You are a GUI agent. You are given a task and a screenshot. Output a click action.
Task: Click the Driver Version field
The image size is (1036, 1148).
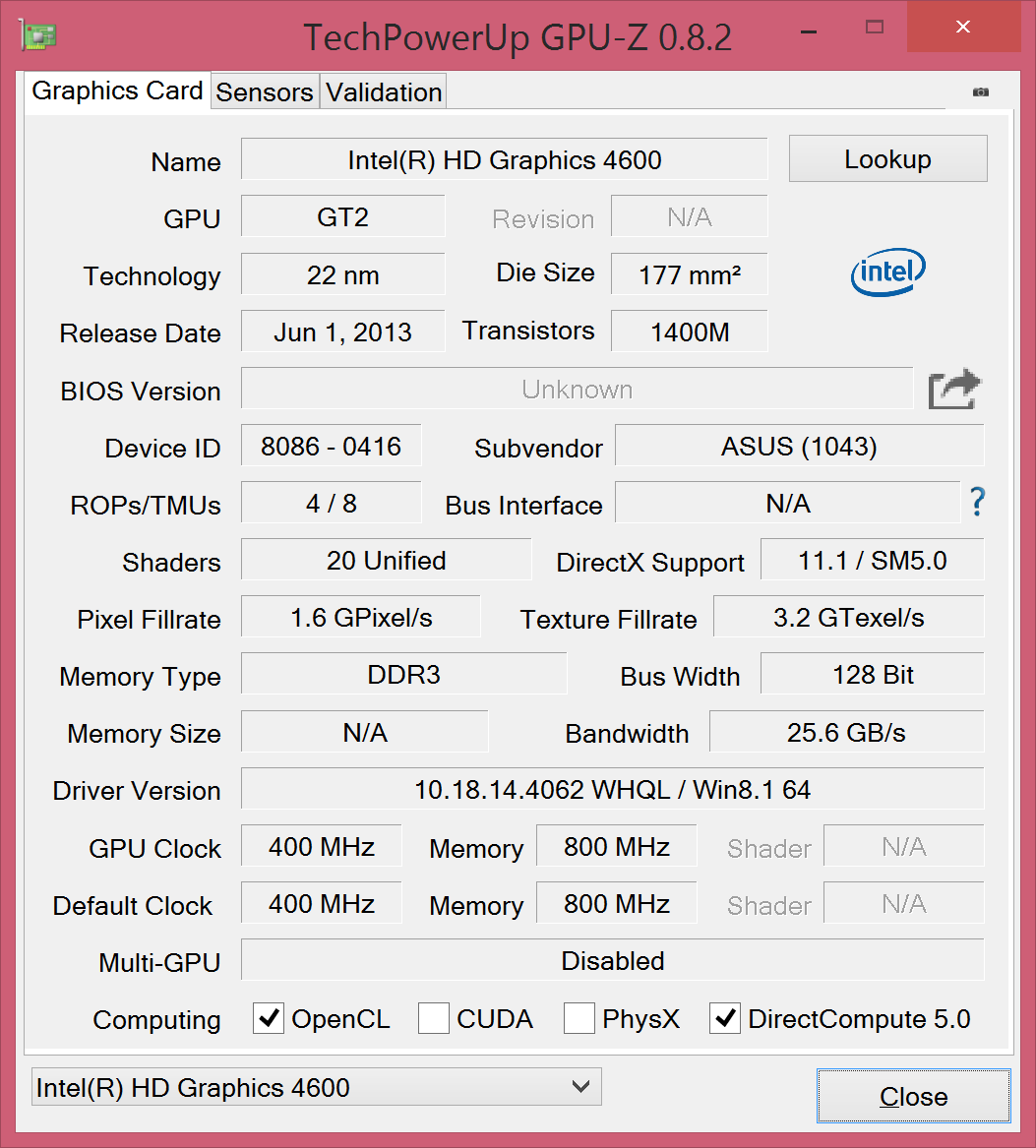click(x=612, y=789)
